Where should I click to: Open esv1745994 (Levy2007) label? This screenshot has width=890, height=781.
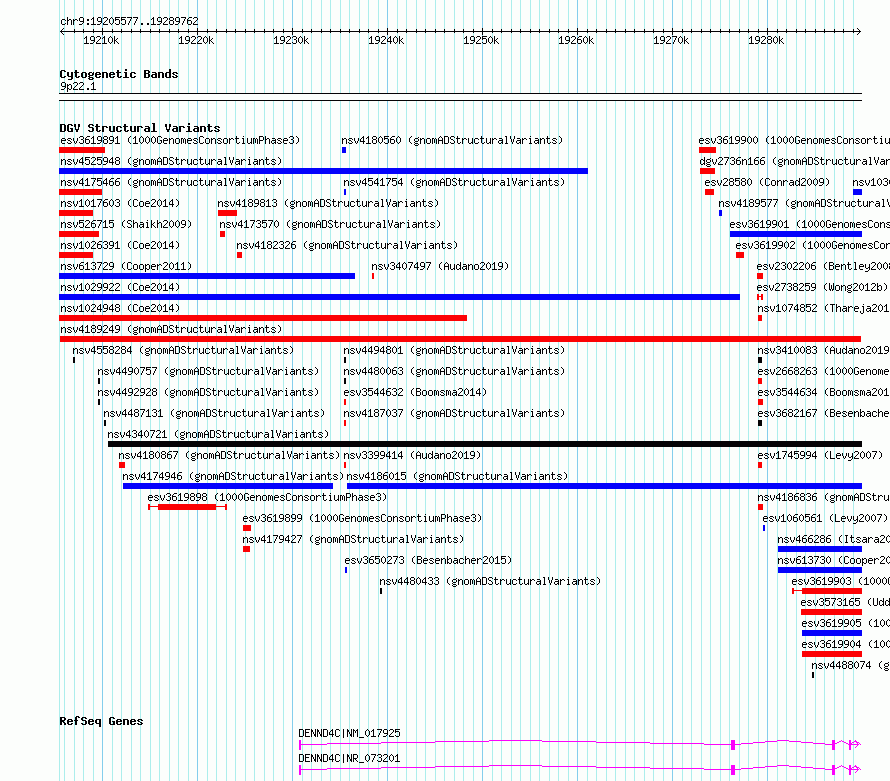820,455
